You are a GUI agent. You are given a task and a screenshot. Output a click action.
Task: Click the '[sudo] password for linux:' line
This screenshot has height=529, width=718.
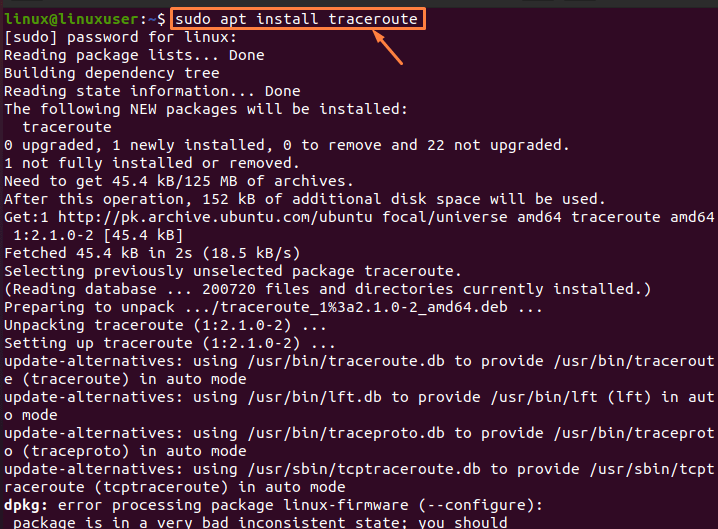click(x=120, y=37)
